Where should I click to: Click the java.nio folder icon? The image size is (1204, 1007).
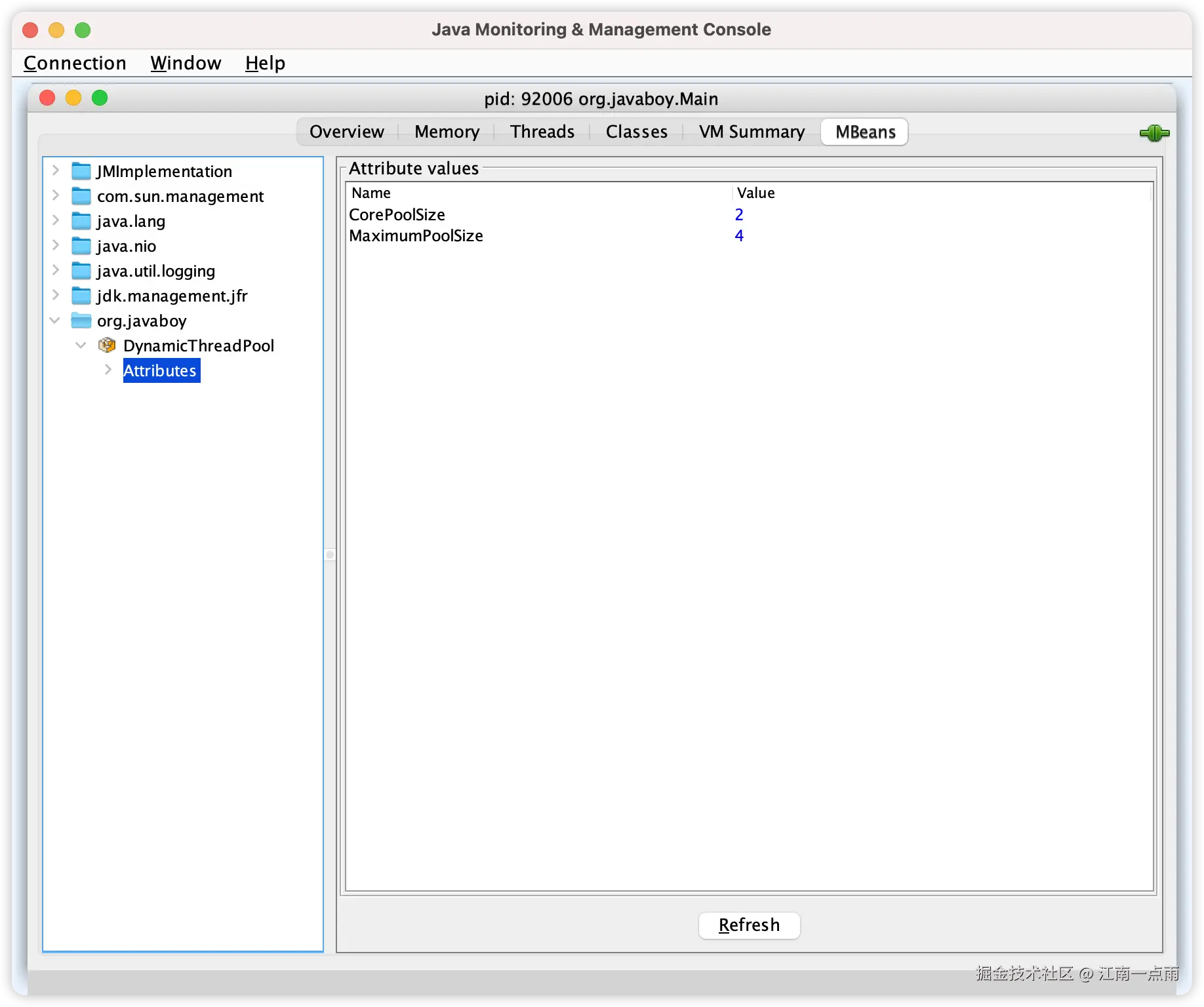(x=81, y=246)
